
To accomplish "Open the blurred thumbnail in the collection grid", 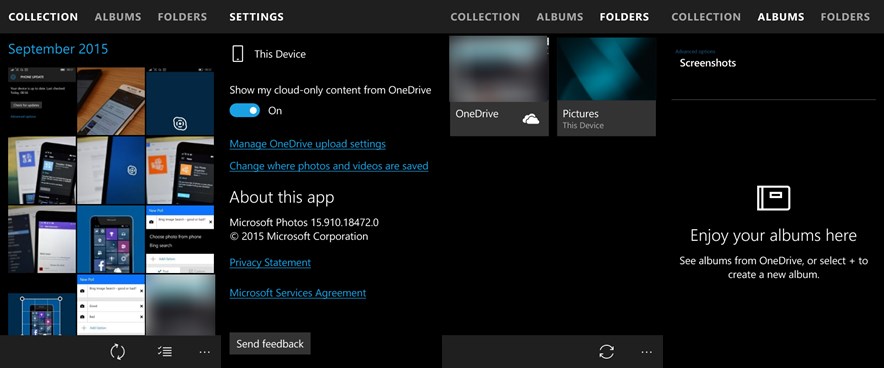I will (x=180, y=305).
